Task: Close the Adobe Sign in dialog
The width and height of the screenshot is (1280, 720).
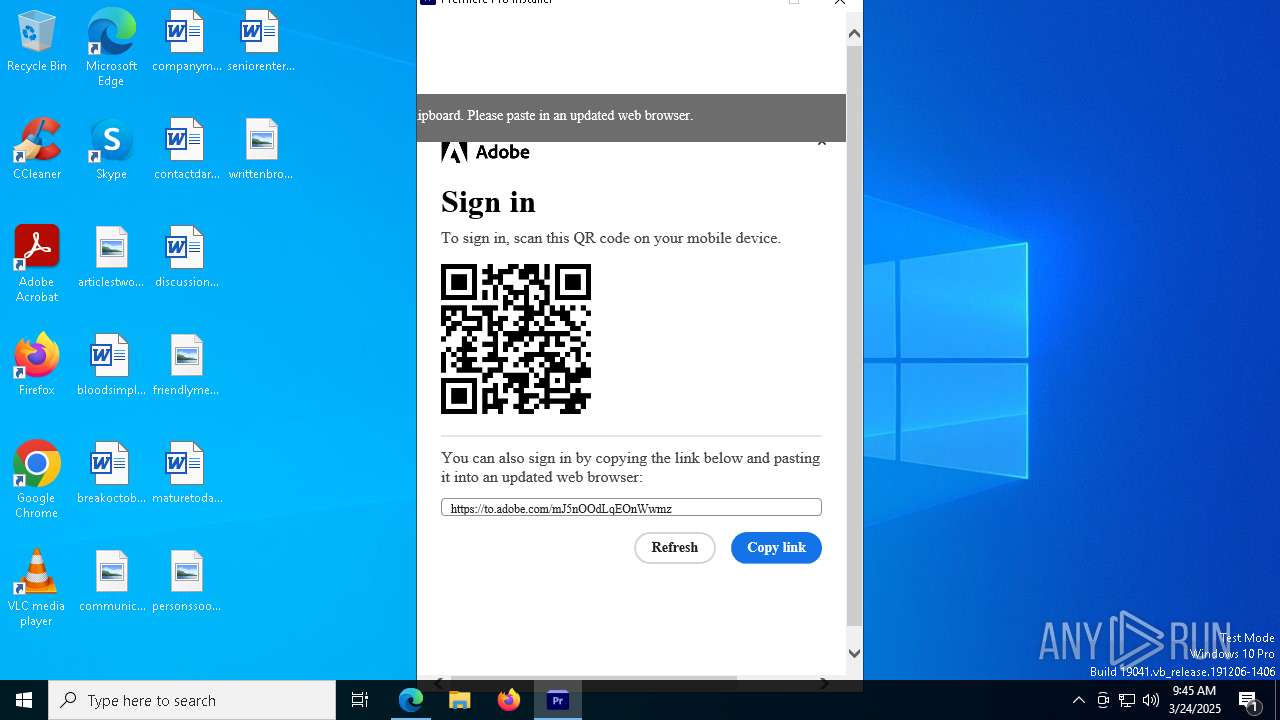Action: [x=822, y=143]
